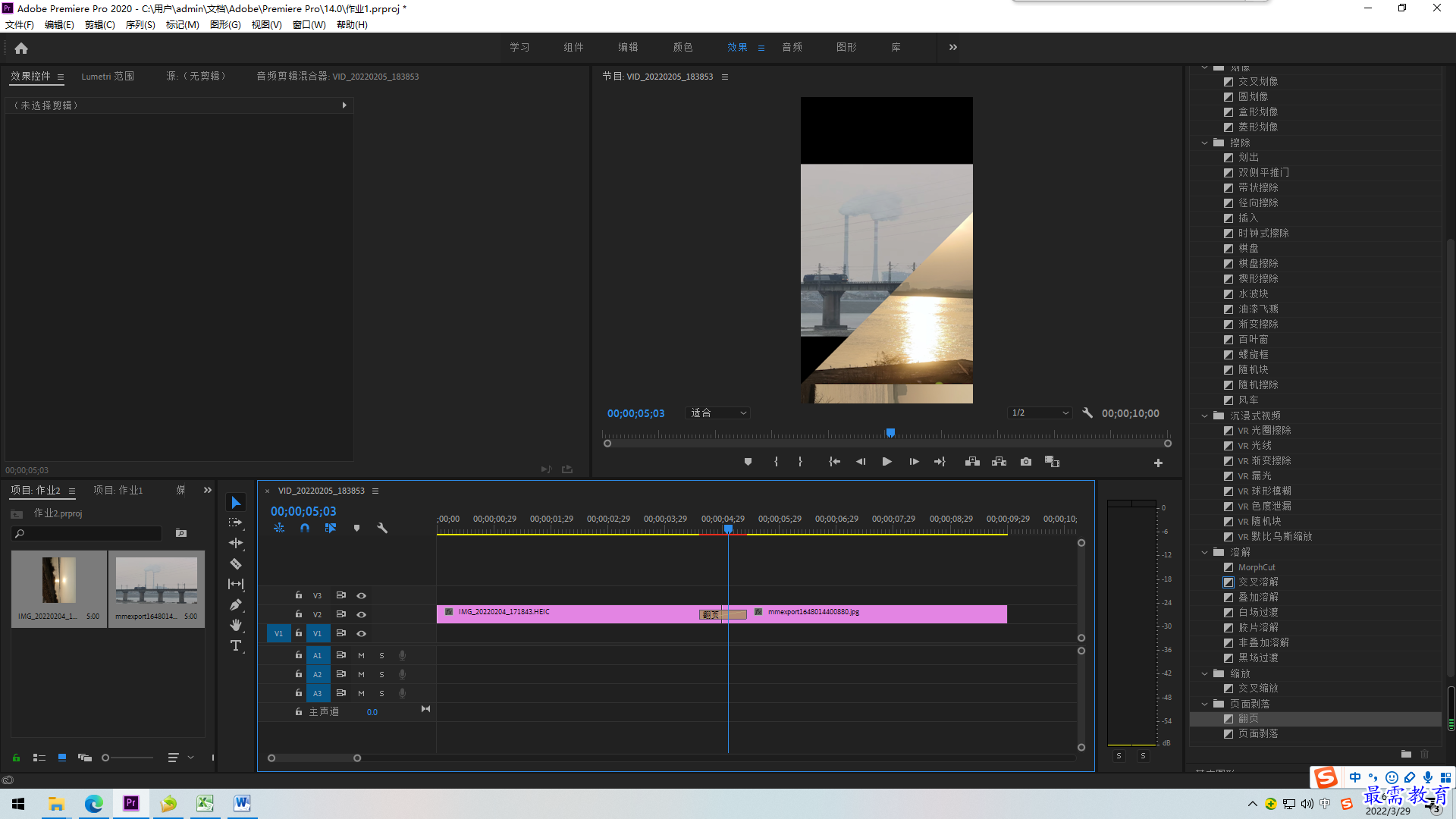This screenshot has width=1456, height=819.
Task: Select the Type tool
Action: click(x=236, y=645)
